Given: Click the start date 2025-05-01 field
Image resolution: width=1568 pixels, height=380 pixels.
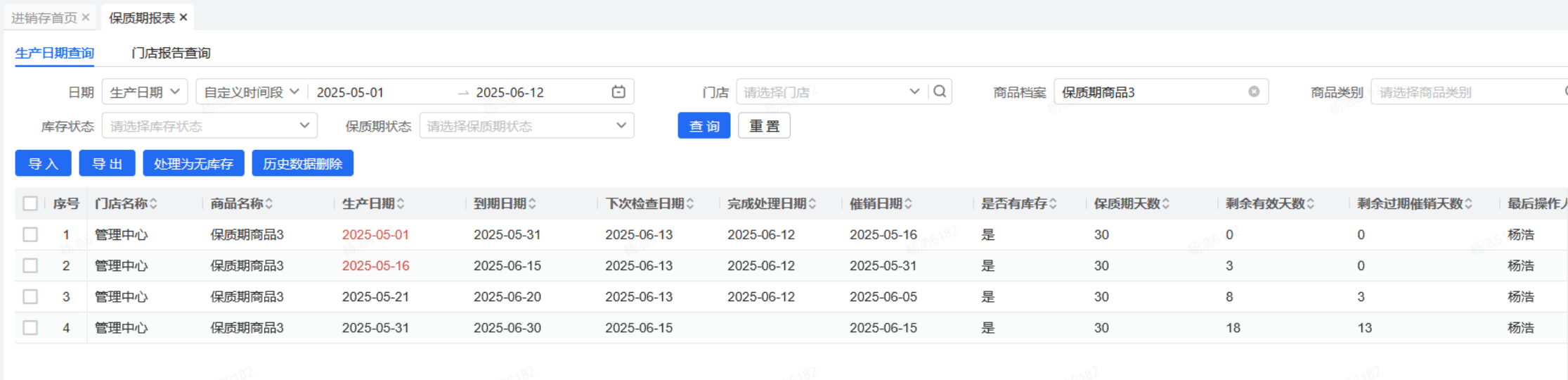Looking at the screenshot, I should pyautogui.click(x=350, y=92).
